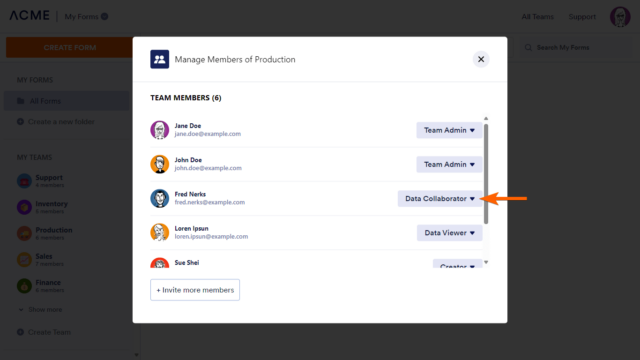Click loren.ipsun@example.com email text
This screenshot has height=360, width=640.
tap(211, 237)
